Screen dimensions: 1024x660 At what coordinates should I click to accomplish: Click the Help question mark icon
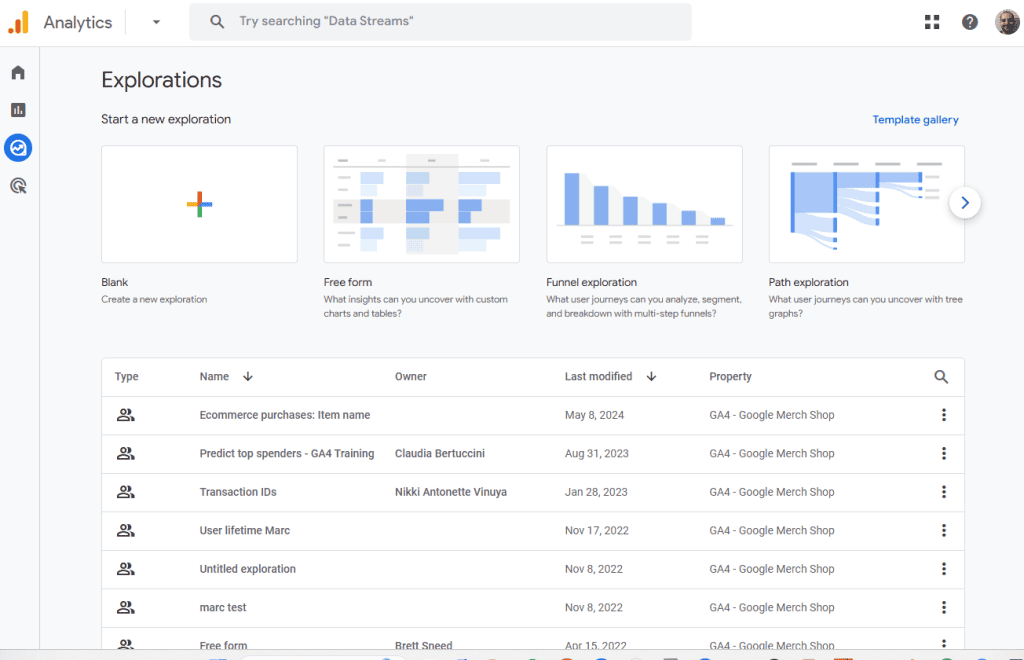[x=969, y=22]
